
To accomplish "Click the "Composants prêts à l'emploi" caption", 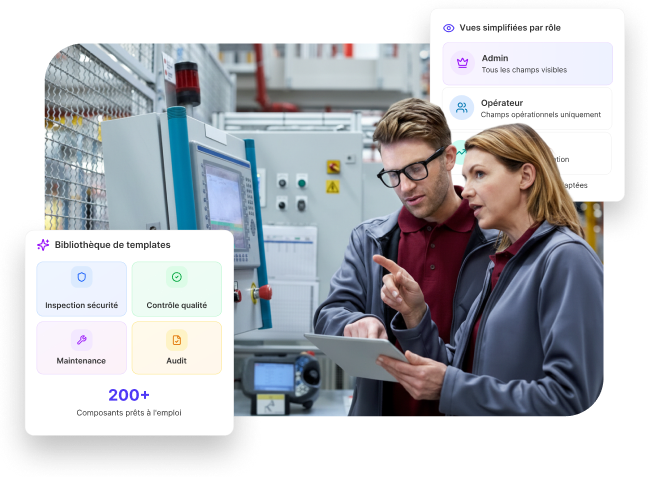I will click(x=129, y=413).
